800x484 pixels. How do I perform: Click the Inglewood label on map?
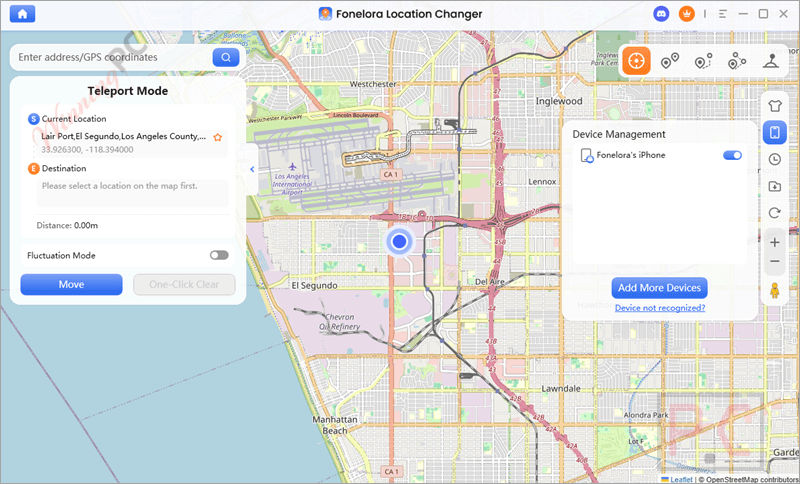pyautogui.click(x=559, y=101)
